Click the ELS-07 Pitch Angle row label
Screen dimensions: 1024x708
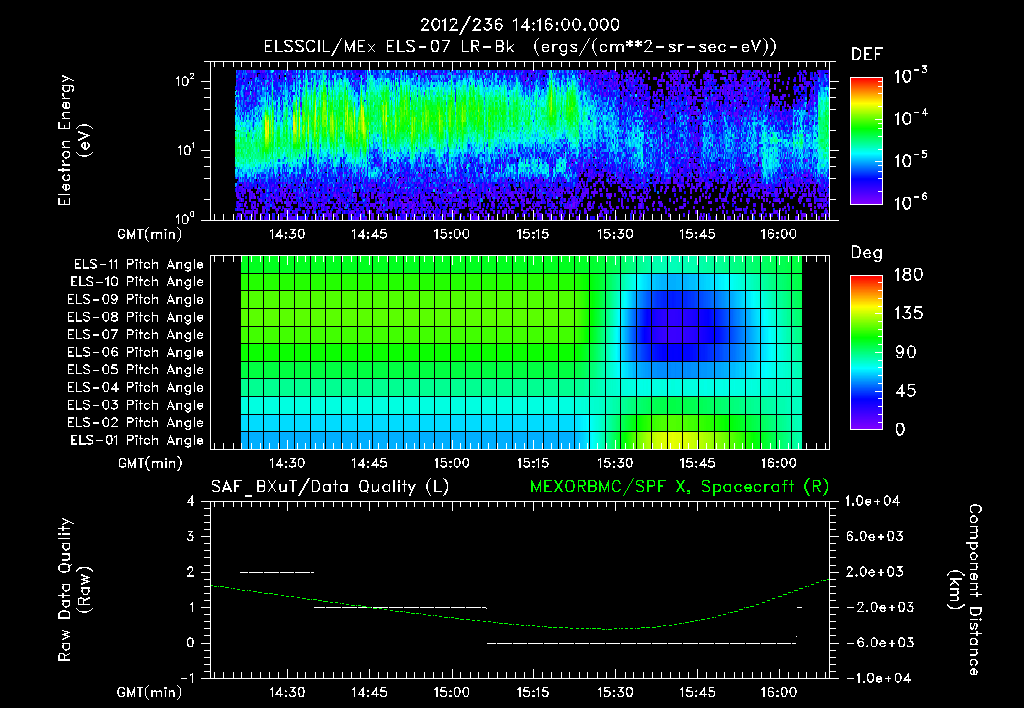(135, 334)
